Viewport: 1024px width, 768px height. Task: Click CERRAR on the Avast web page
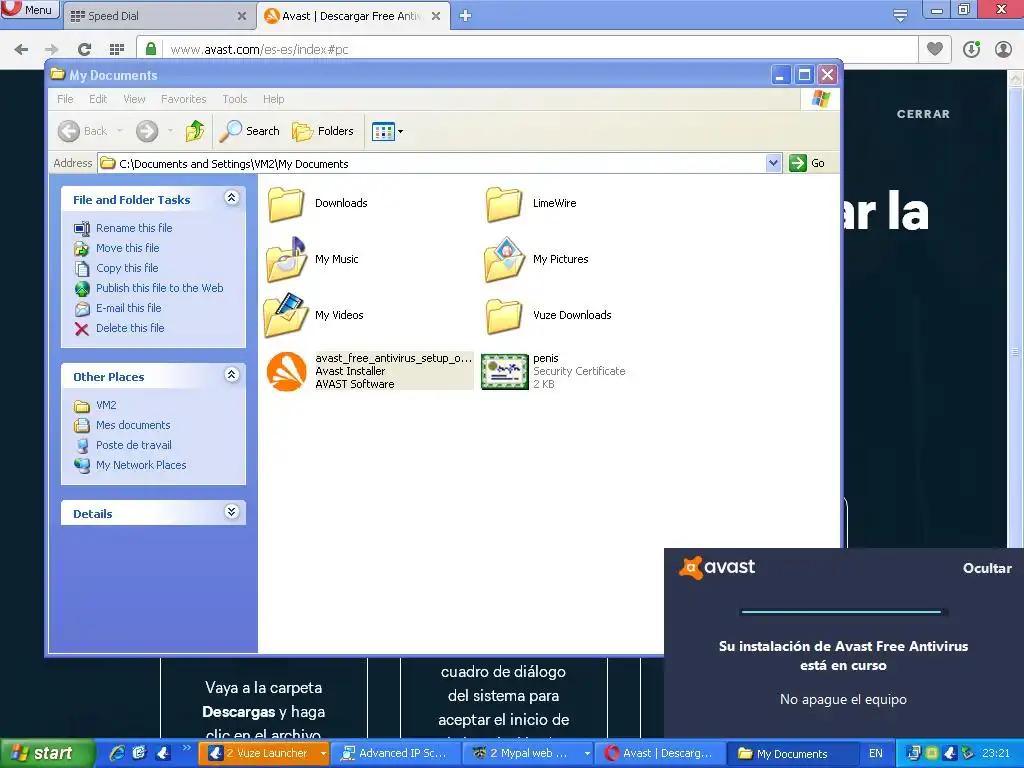[x=923, y=114]
